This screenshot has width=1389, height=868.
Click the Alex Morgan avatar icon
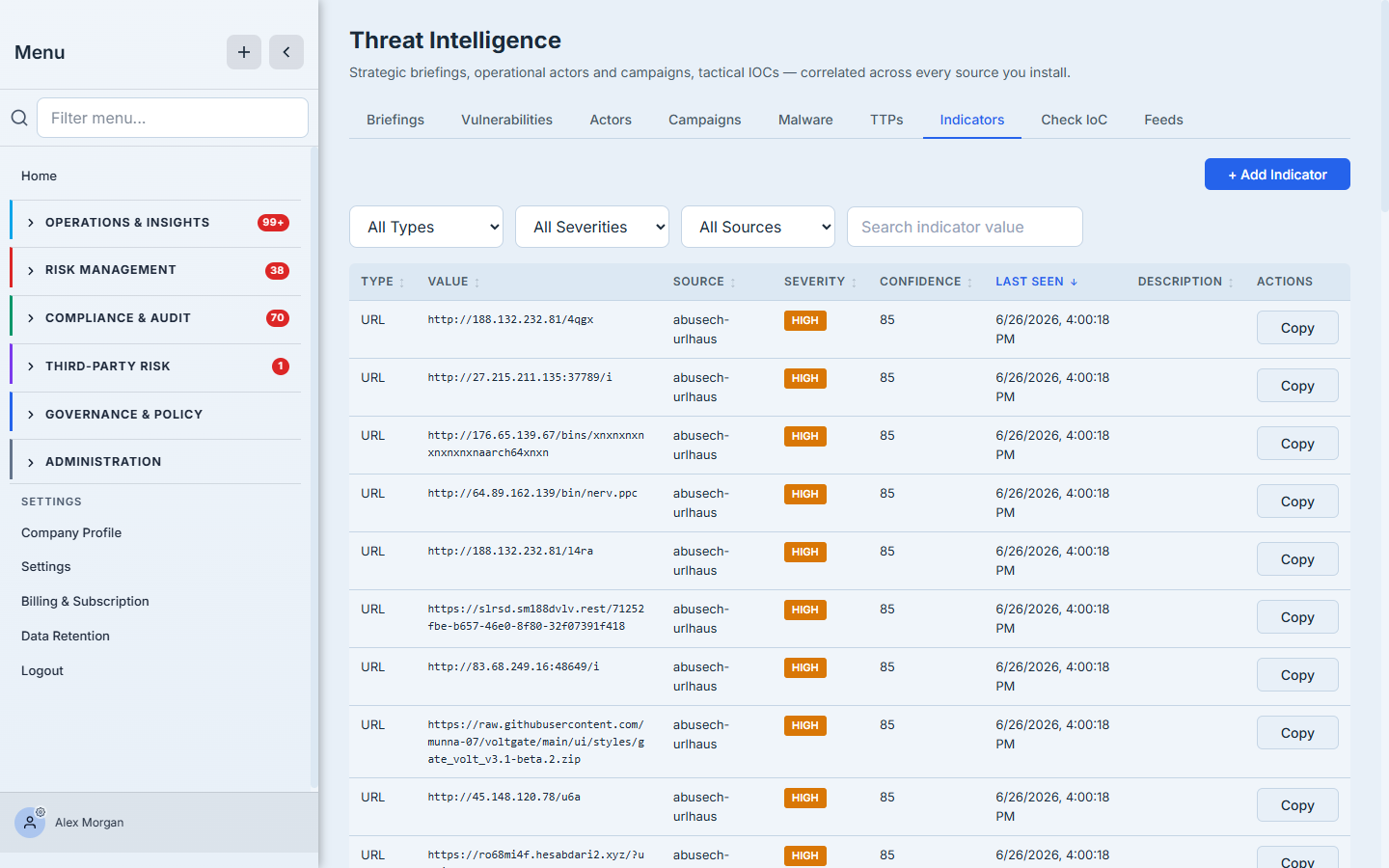coord(30,823)
